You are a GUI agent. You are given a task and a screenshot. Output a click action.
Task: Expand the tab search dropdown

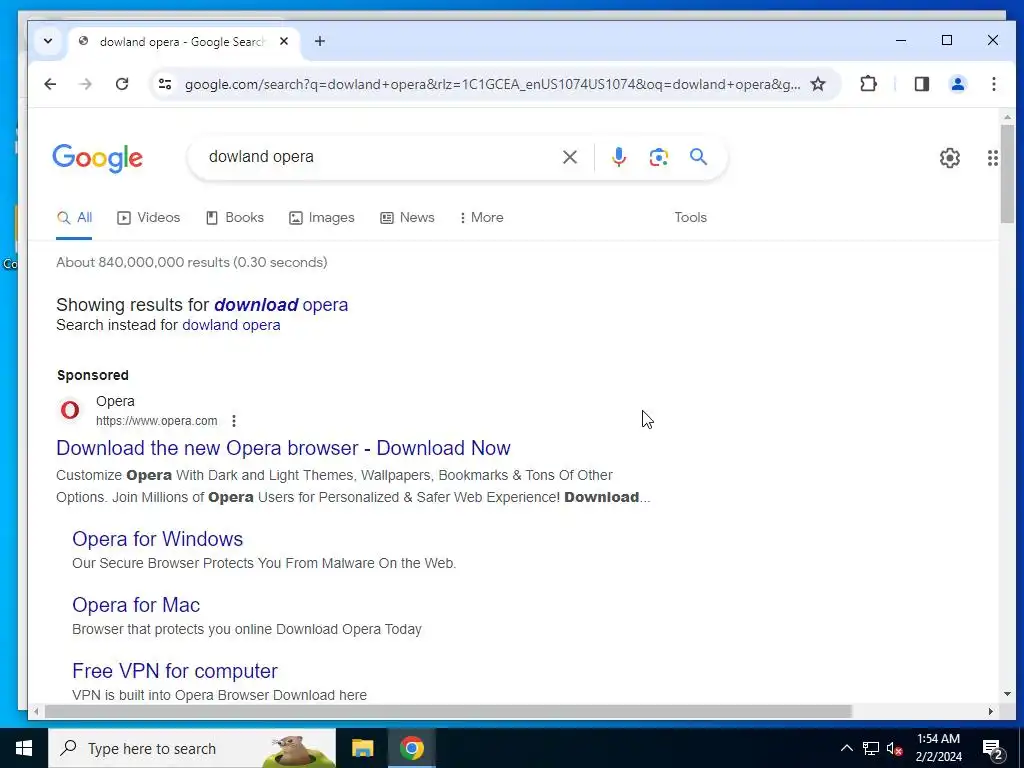[48, 41]
